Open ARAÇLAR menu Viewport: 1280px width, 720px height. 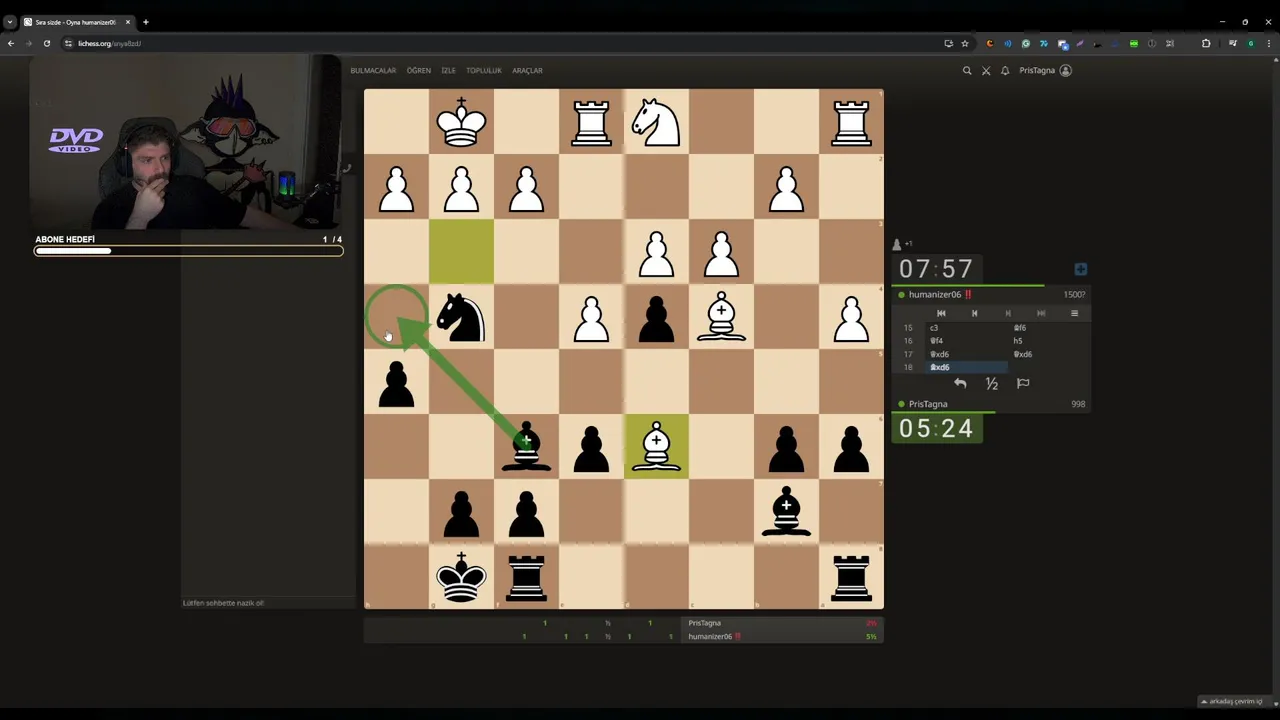[x=527, y=70]
